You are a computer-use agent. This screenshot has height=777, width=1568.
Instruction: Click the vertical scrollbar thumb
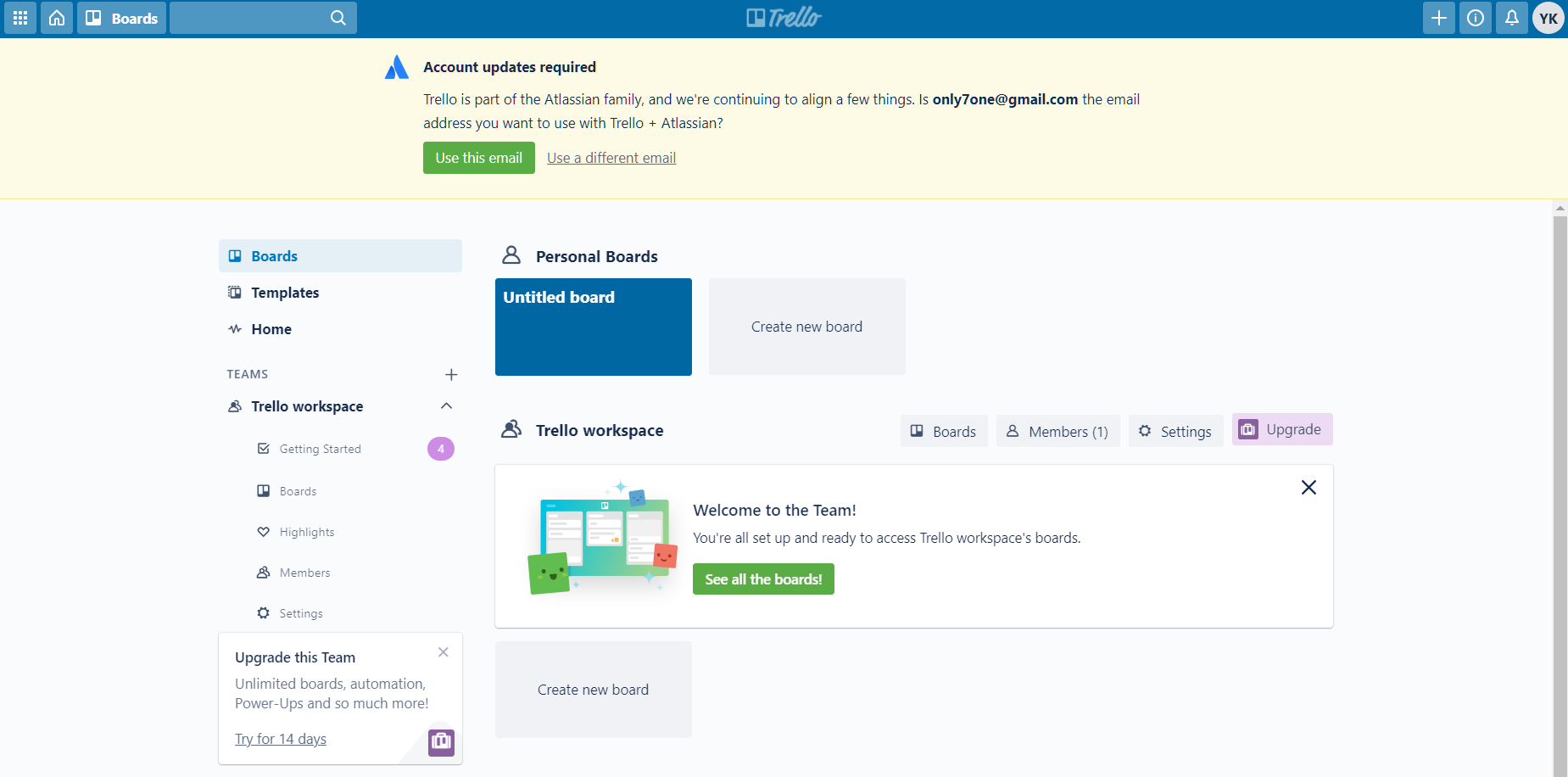1560,496
